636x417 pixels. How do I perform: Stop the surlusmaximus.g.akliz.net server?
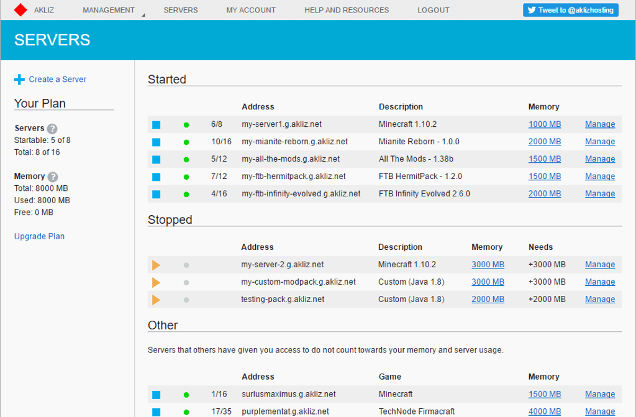(156, 394)
